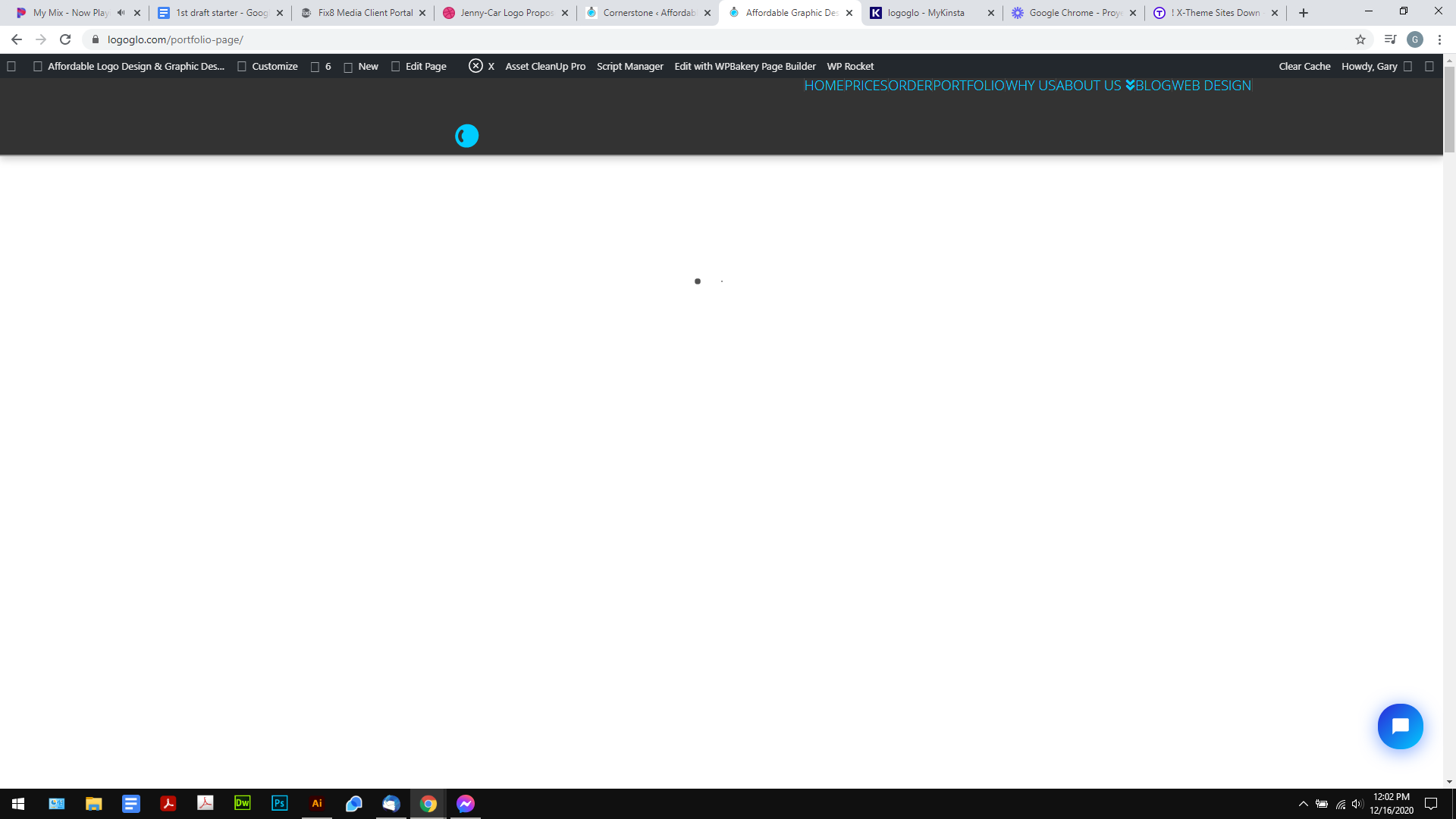This screenshot has height=819, width=1456.
Task: Open the blue chat bubble widget
Action: pyautogui.click(x=1400, y=726)
